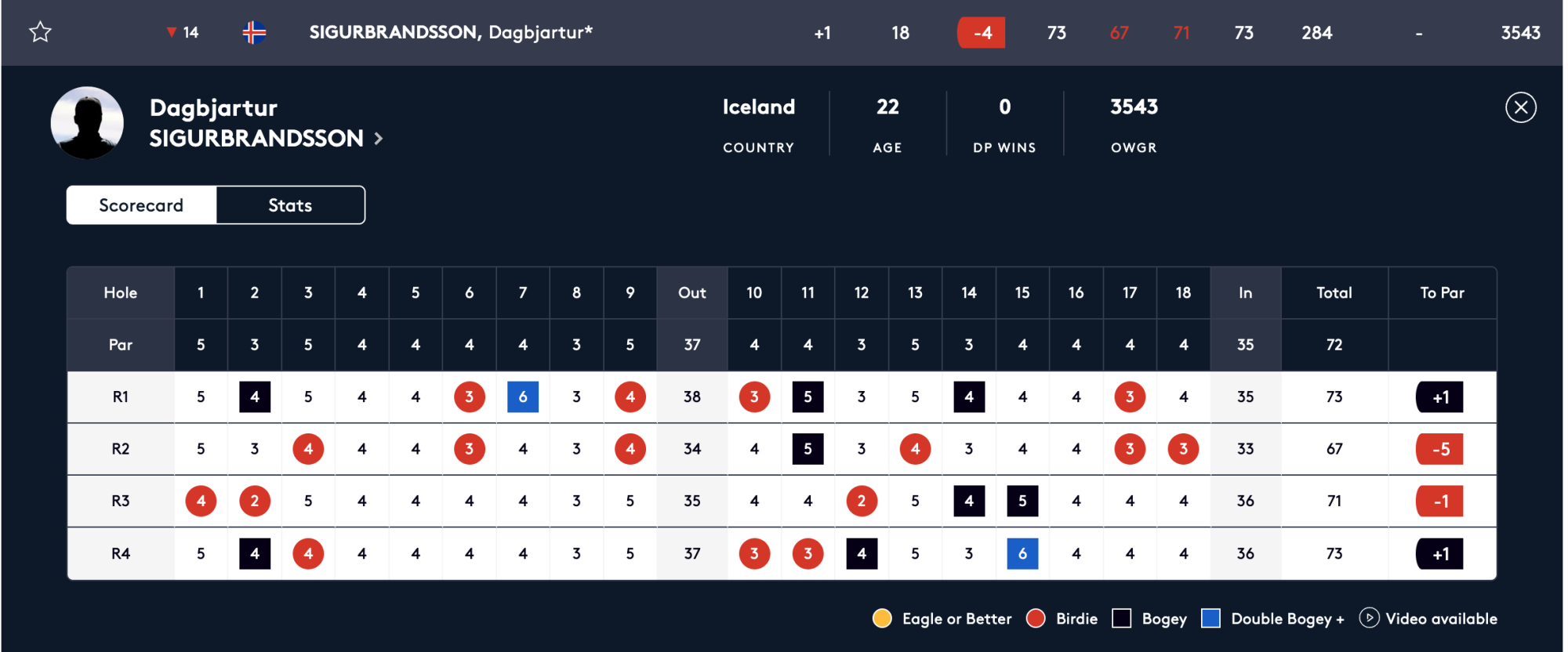
Task: Click the R2 -5 To Par badge
Action: point(1440,449)
